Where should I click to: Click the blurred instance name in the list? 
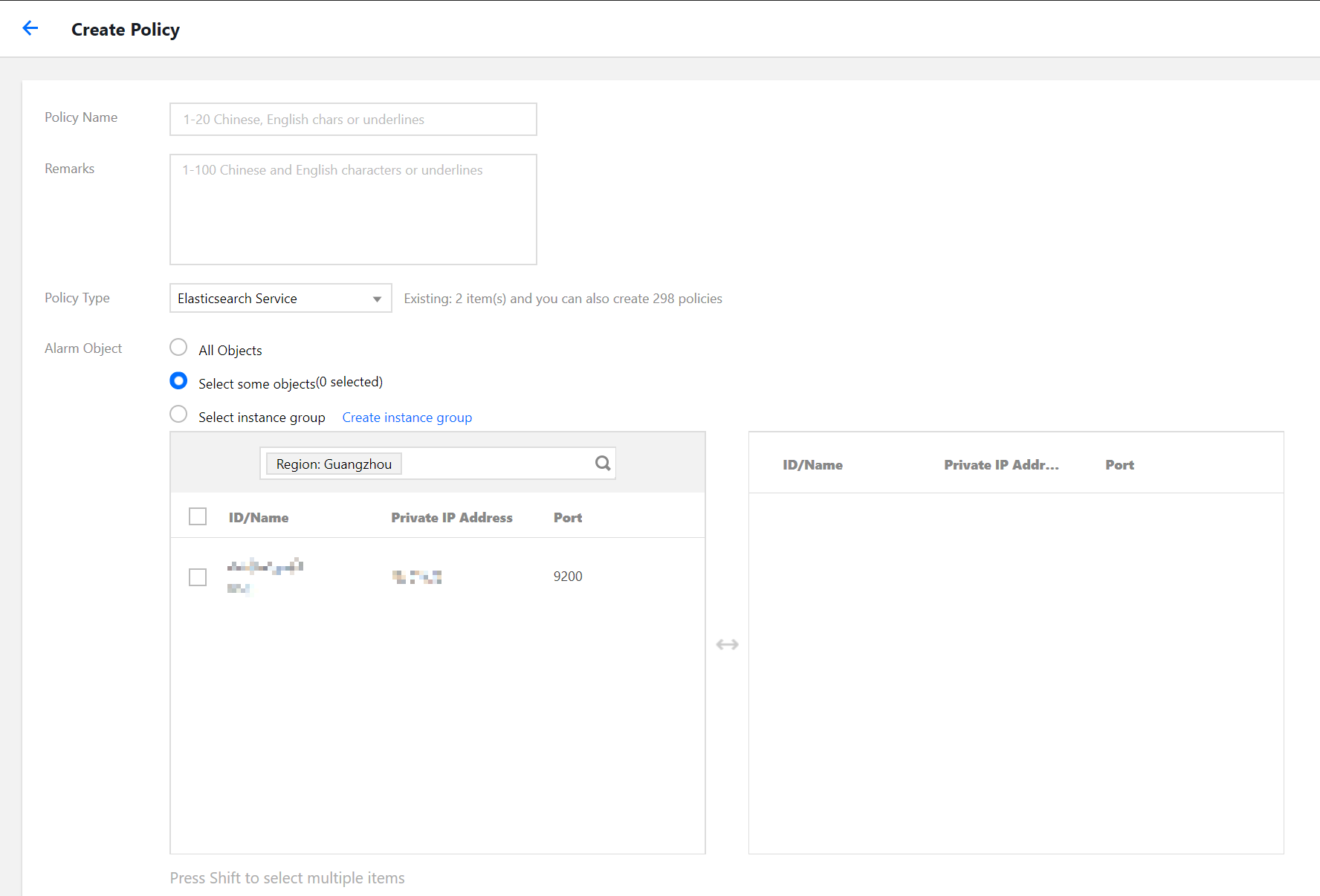[265, 568]
